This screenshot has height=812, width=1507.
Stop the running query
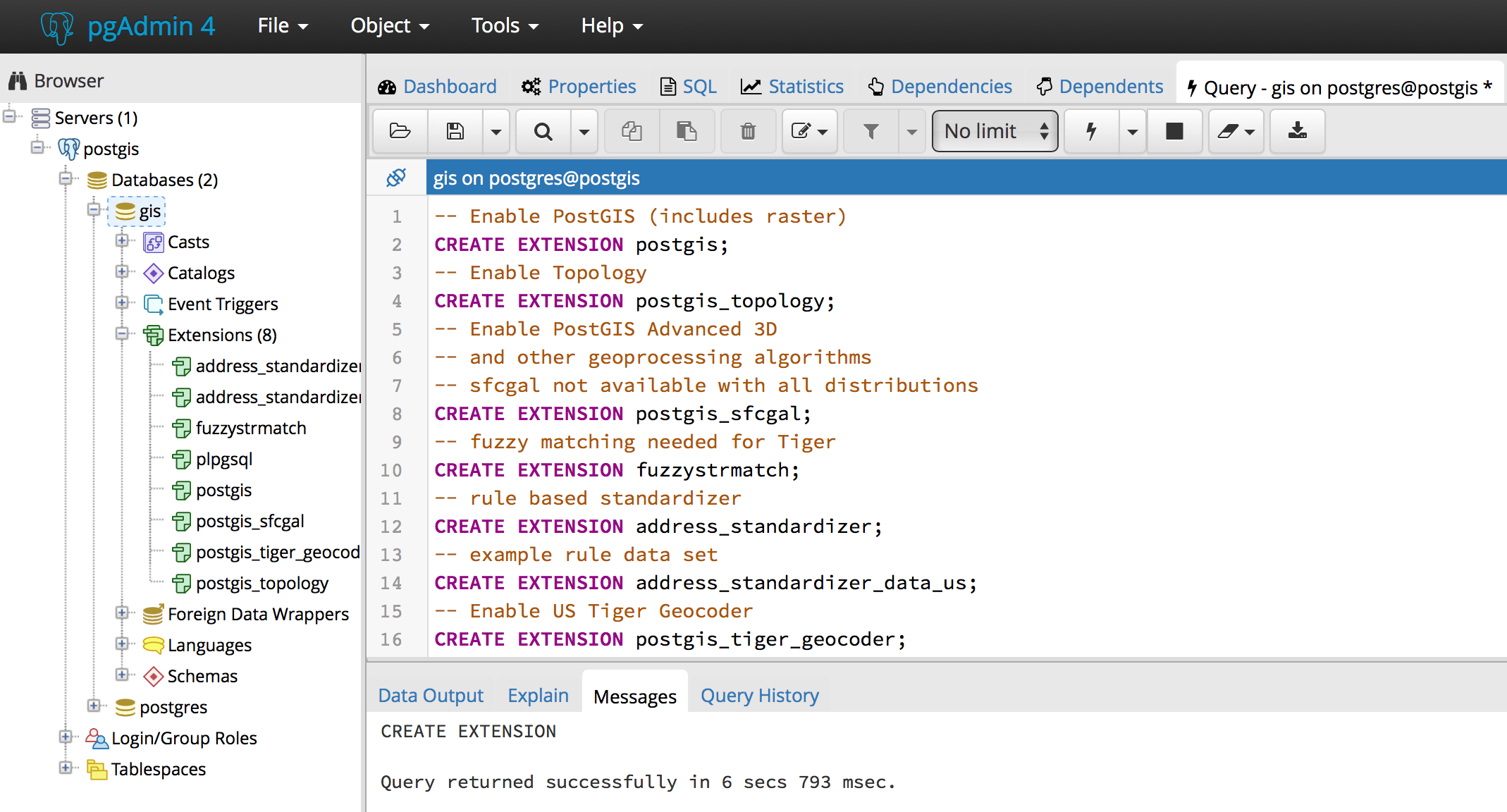[1174, 131]
